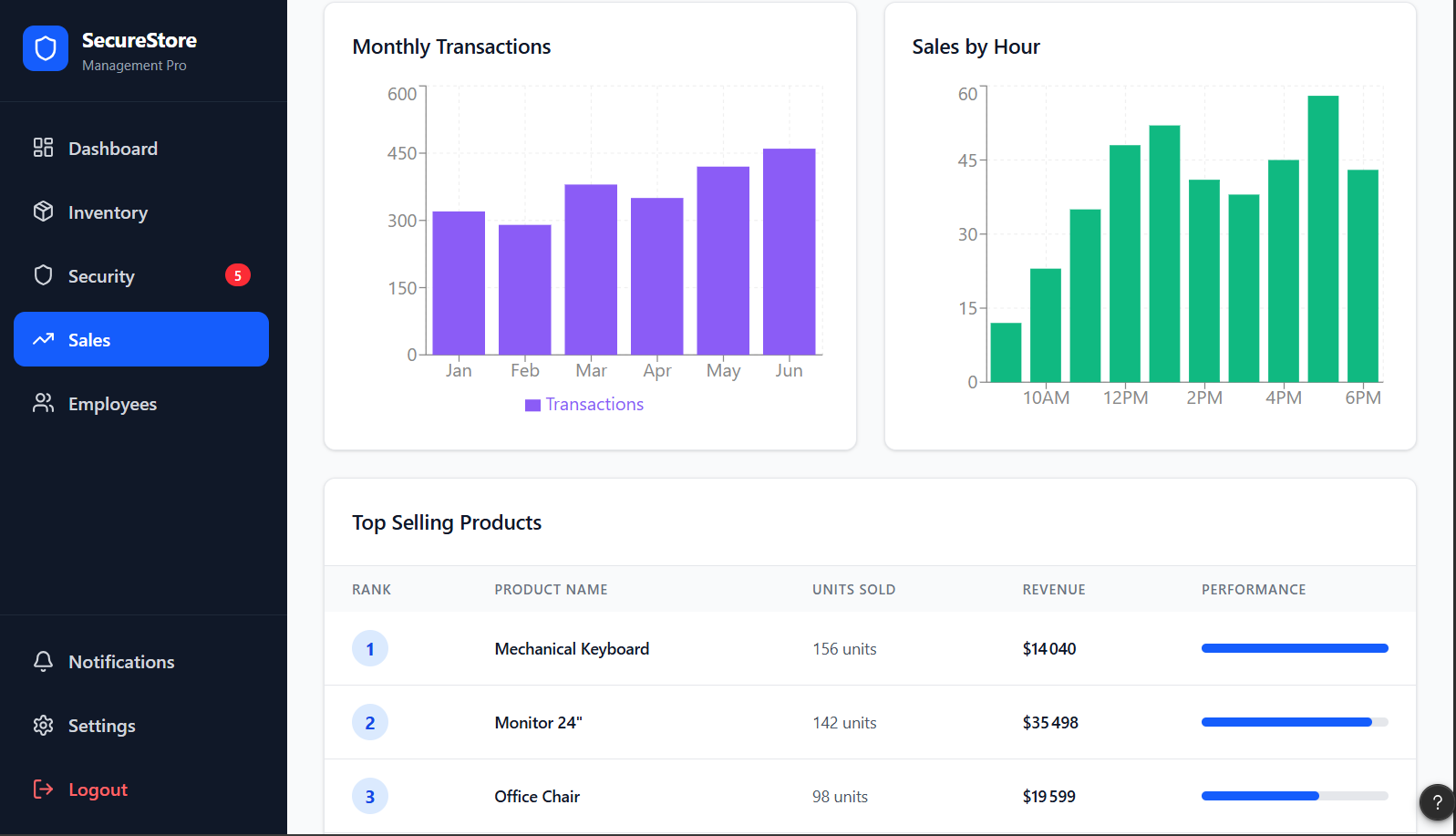This screenshot has width=1456, height=836.
Task: Click the Employees people icon
Action: (x=43, y=403)
